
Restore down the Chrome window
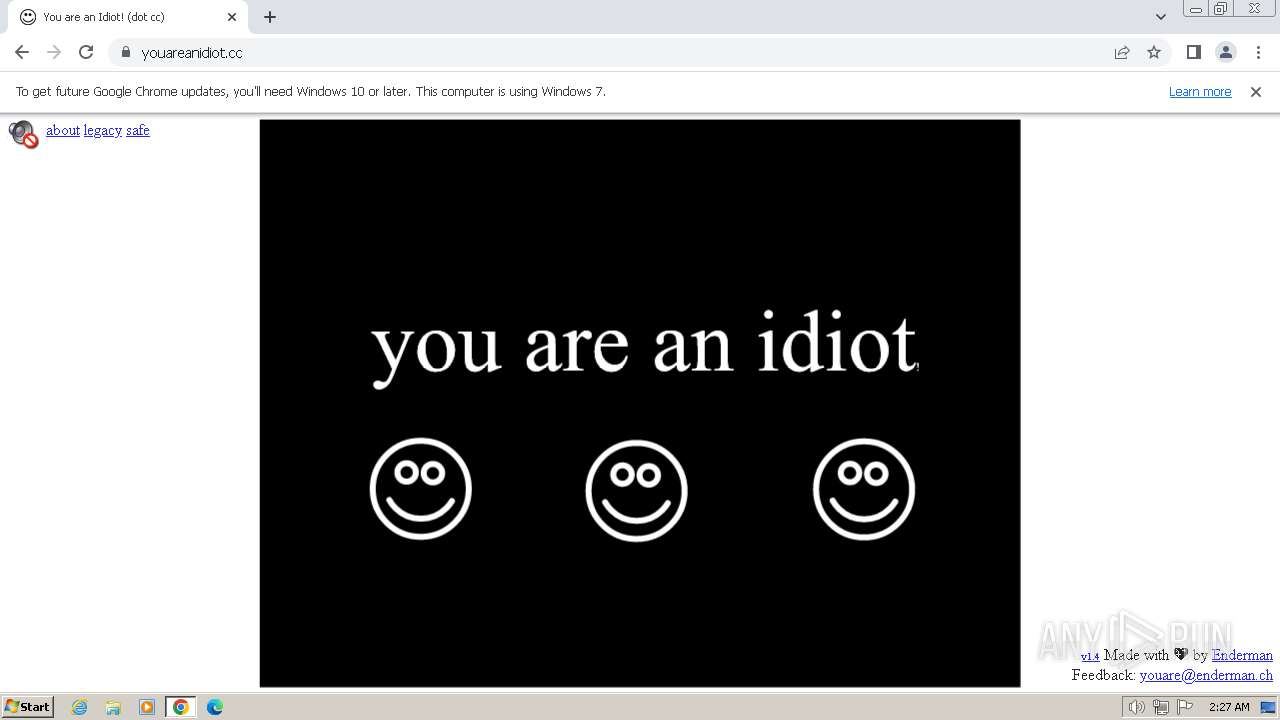pyautogui.click(x=1221, y=9)
